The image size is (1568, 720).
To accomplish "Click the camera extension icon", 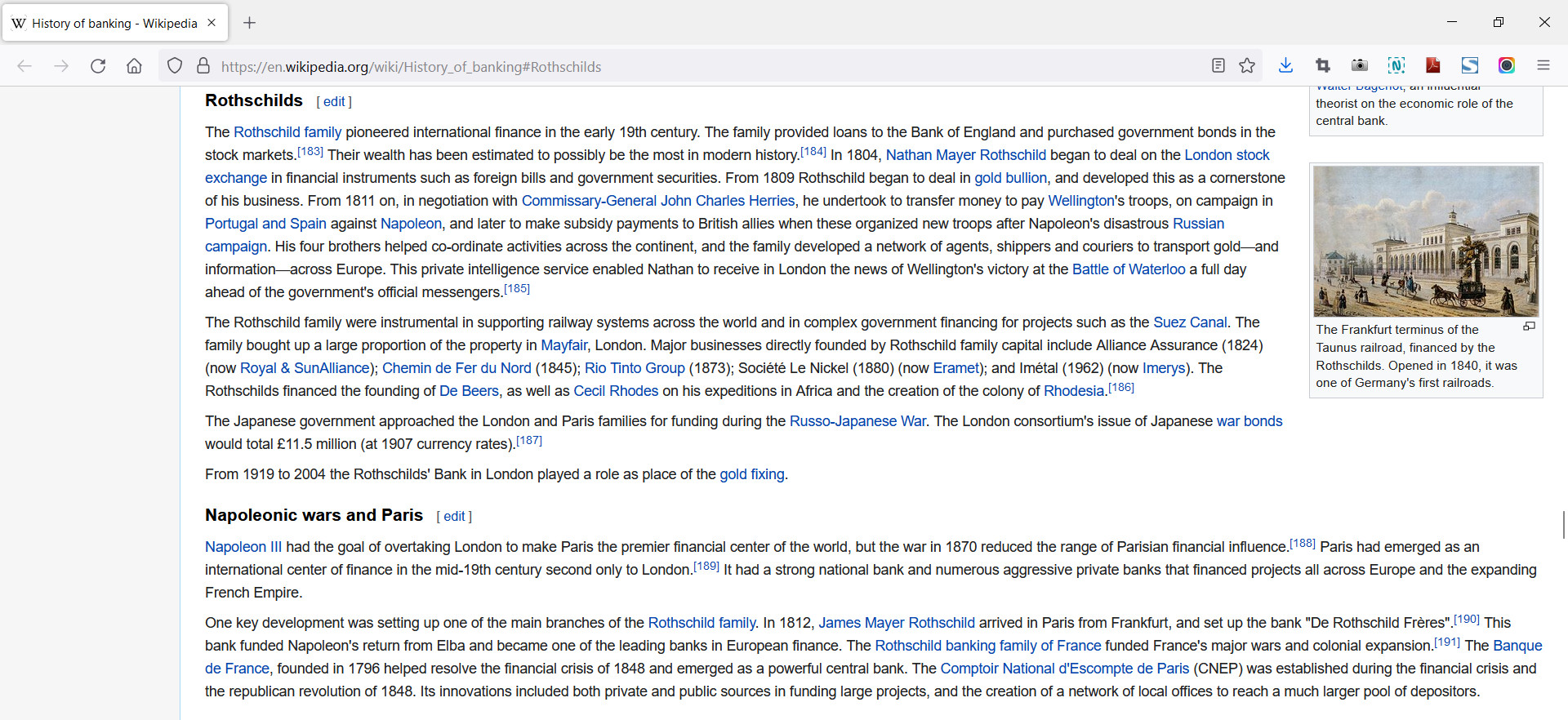I will [x=1360, y=66].
